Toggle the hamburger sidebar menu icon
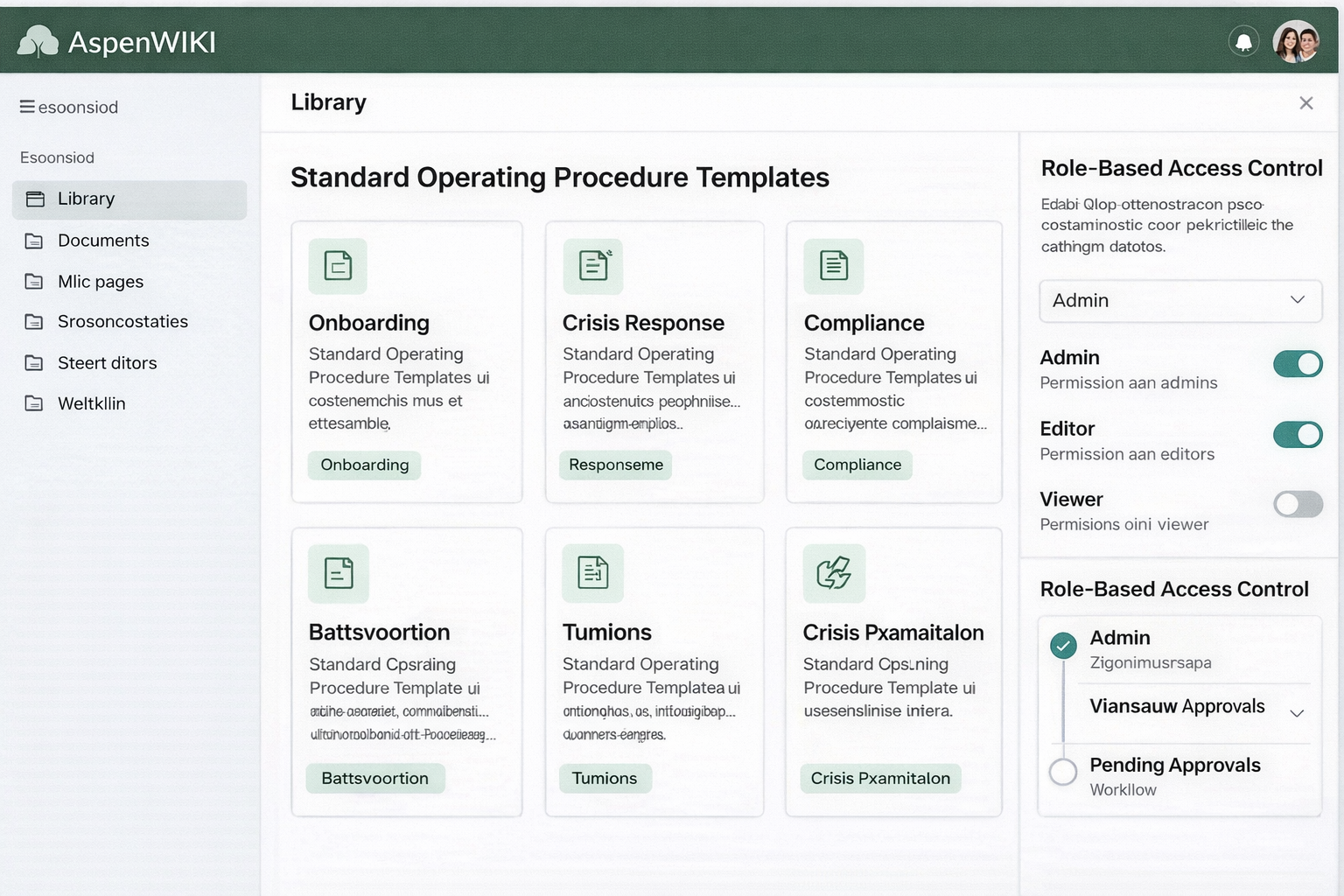This screenshot has width=1344, height=896. 27,107
